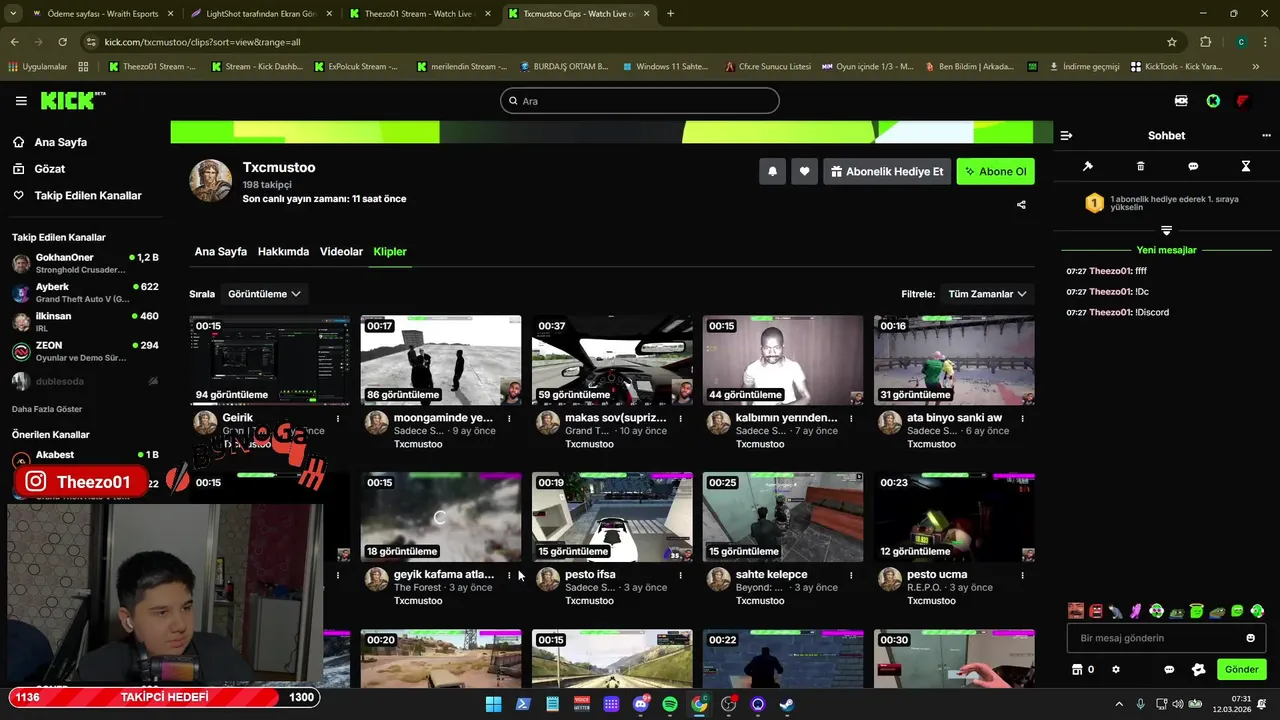Viewport: 1280px width, 720px height.
Task: Select the Klipler tab
Action: [390, 252]
